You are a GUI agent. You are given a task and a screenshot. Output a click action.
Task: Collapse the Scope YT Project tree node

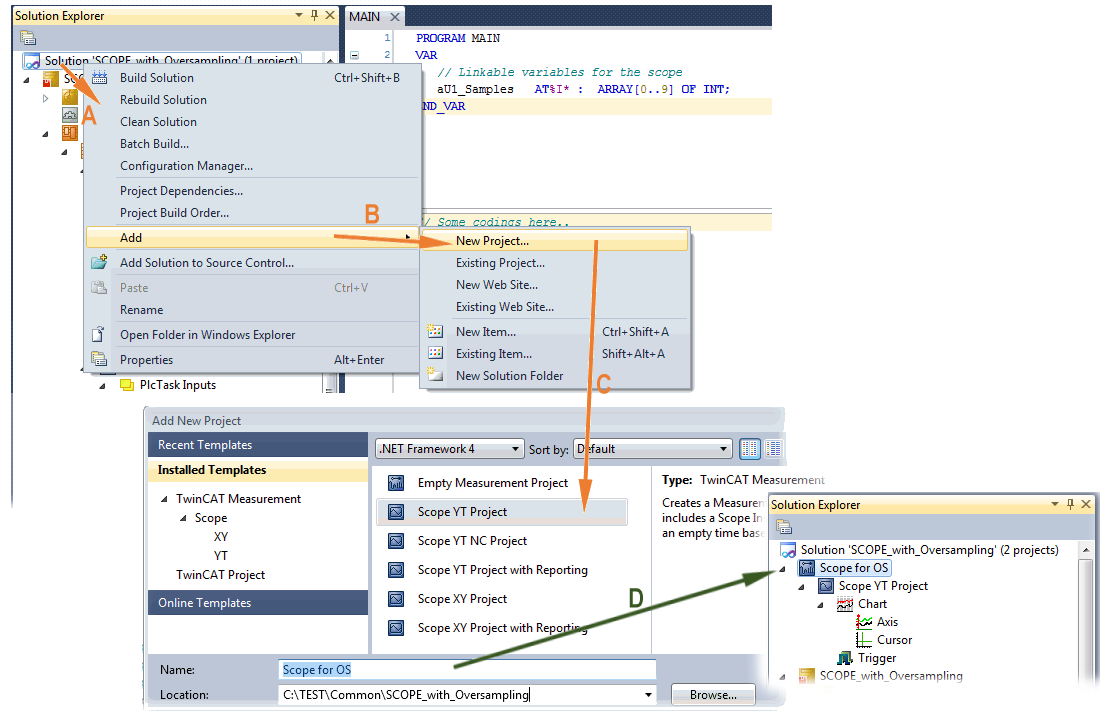(x=802, y=587)
